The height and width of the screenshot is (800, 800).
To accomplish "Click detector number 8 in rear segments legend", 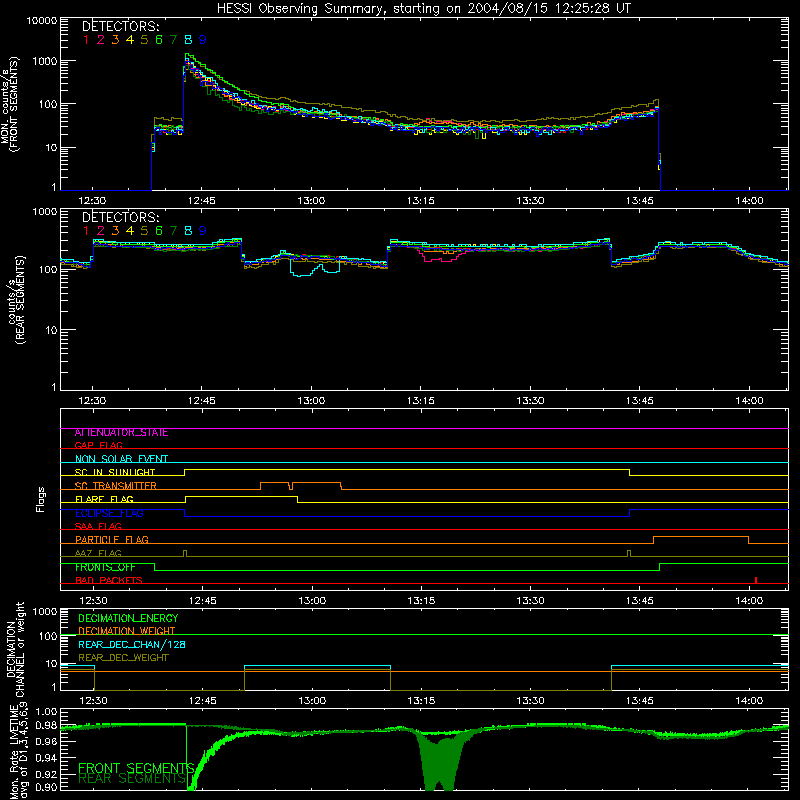I will pos(188,231).
